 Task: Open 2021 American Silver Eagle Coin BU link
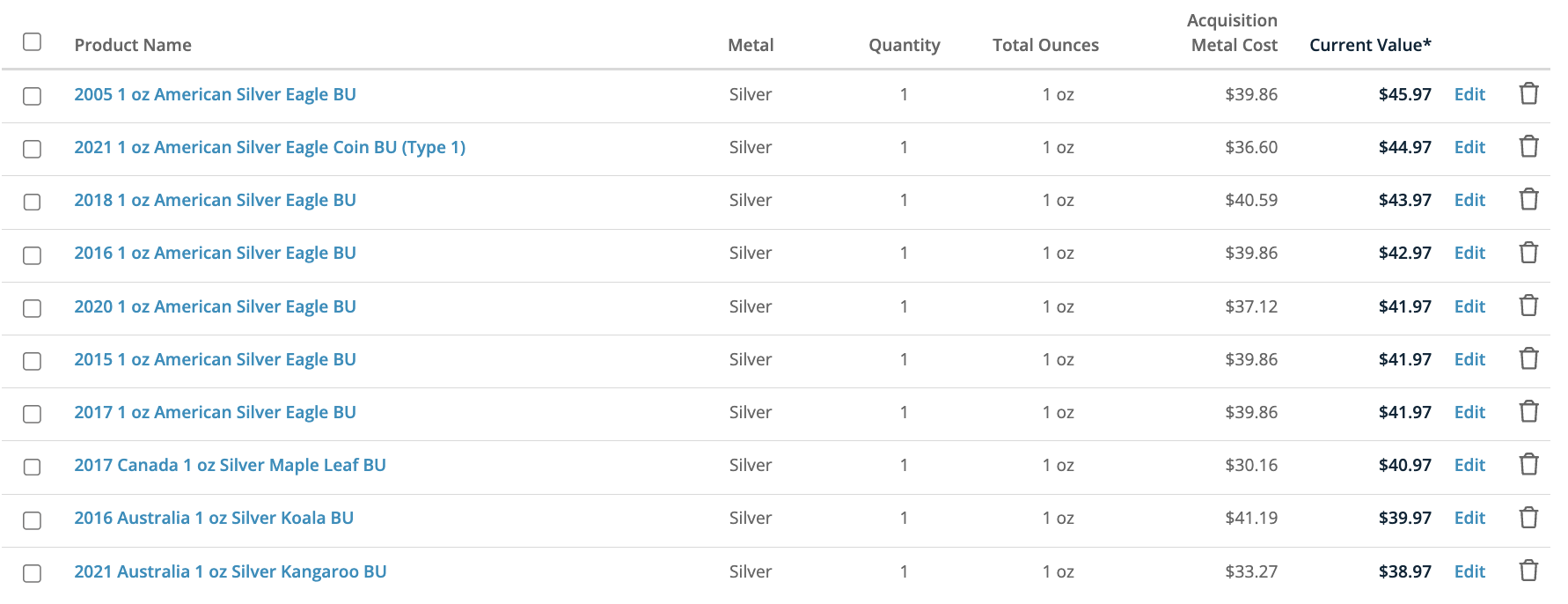[270, 147]
